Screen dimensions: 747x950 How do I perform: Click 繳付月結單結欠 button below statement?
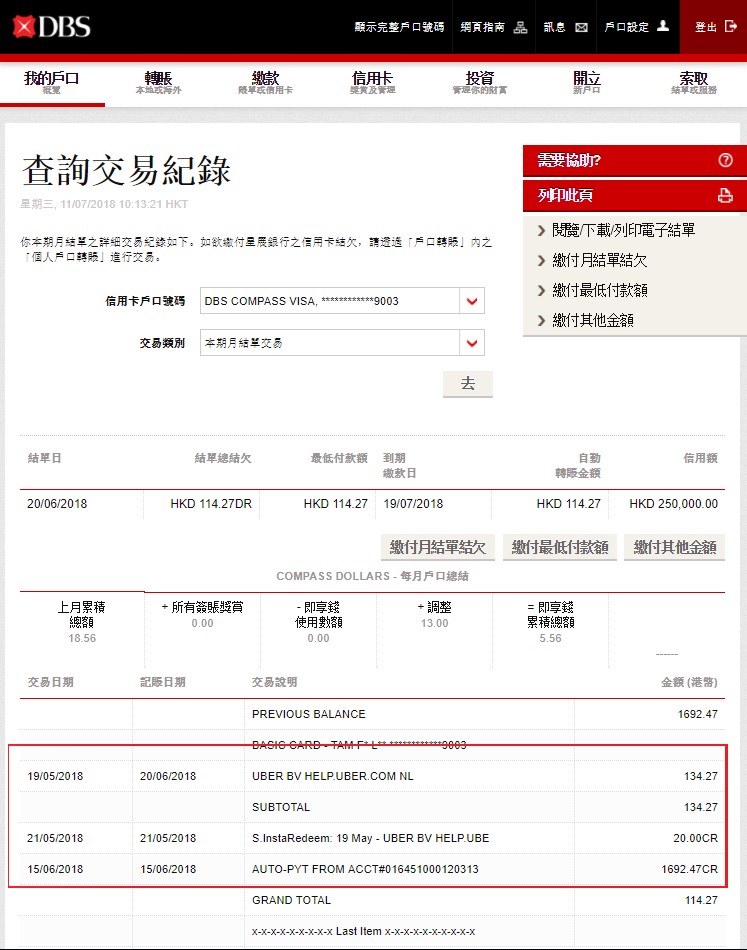(438, 547)
